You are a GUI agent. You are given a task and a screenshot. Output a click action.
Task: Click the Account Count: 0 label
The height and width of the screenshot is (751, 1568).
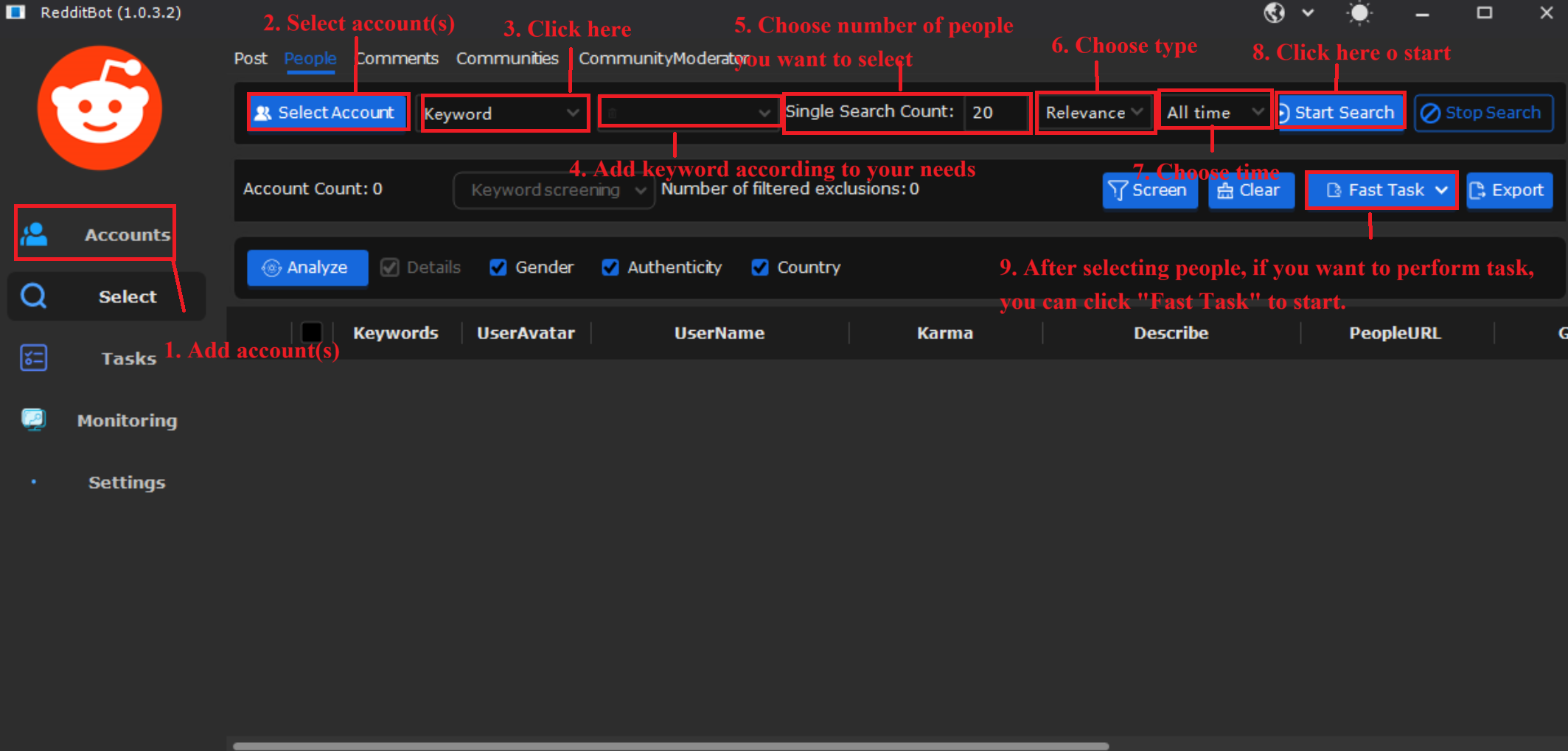tap(313, 189)
